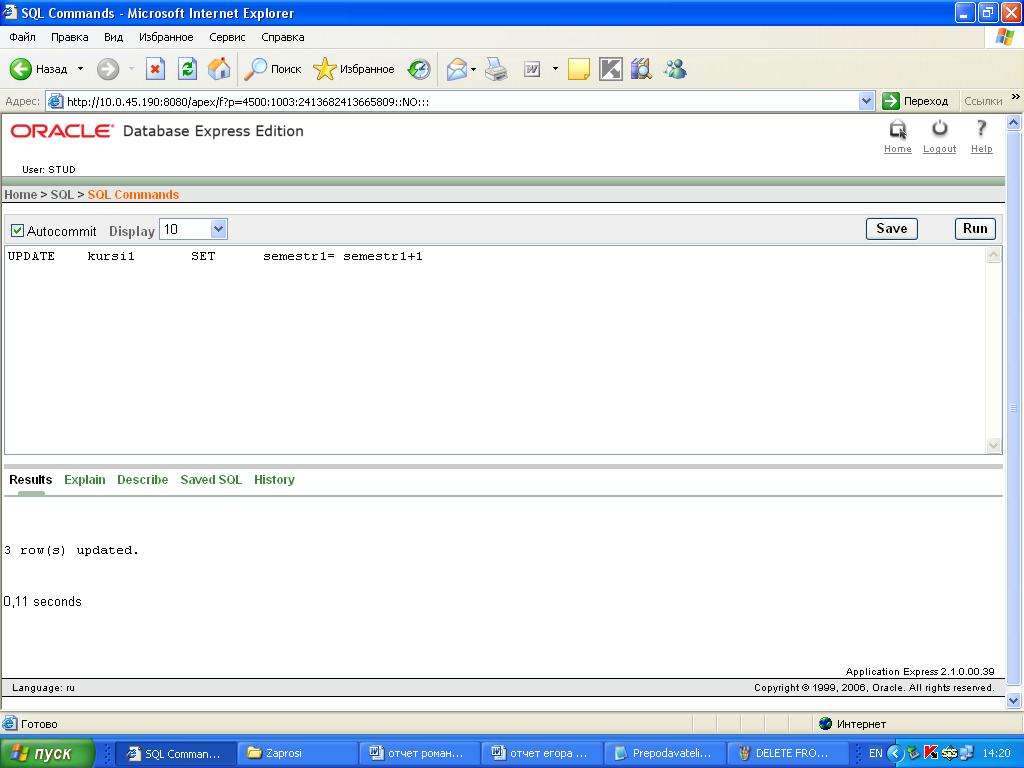Click the Kaspersky tray icon
Image resolution: width=1024 pixels, height=768 pixels.
click(x=931, y=753)
